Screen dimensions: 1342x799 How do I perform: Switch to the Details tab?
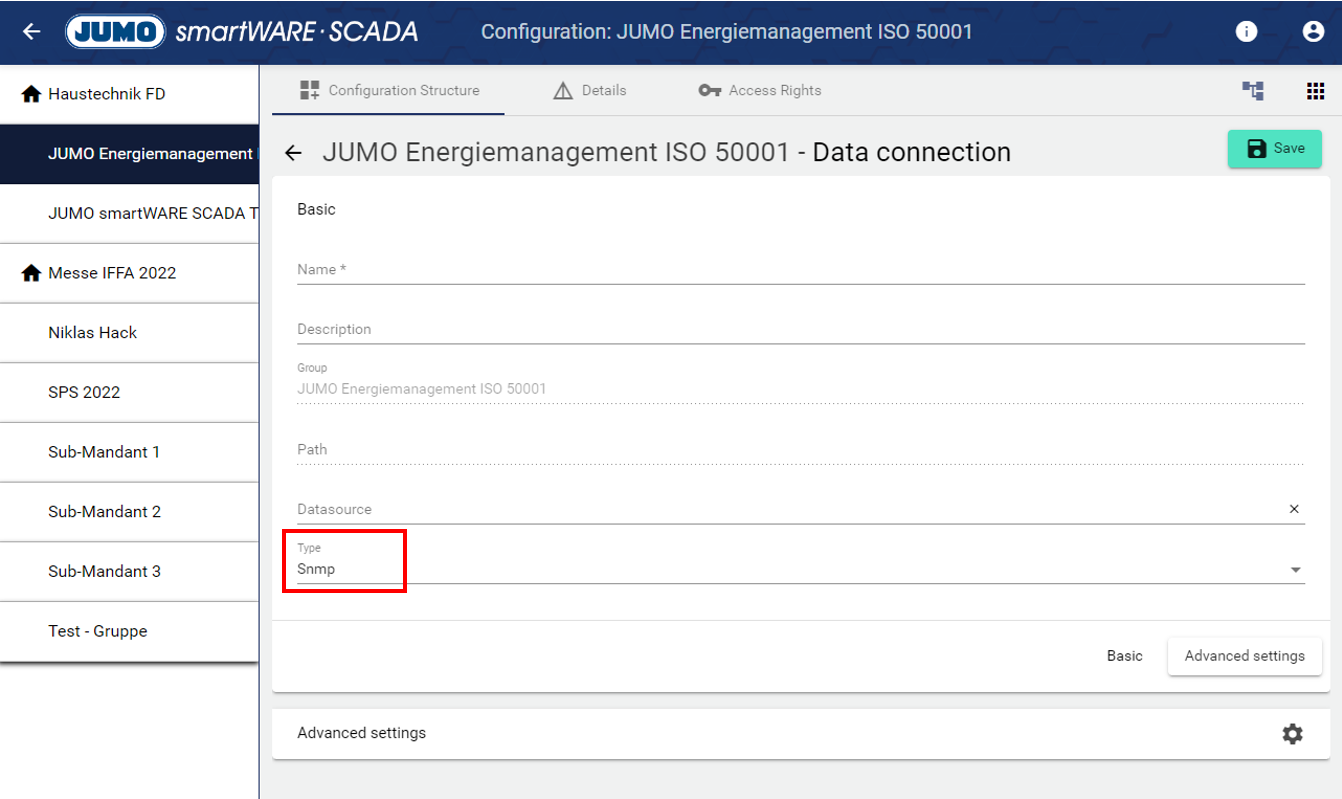[x=590, y=91]
